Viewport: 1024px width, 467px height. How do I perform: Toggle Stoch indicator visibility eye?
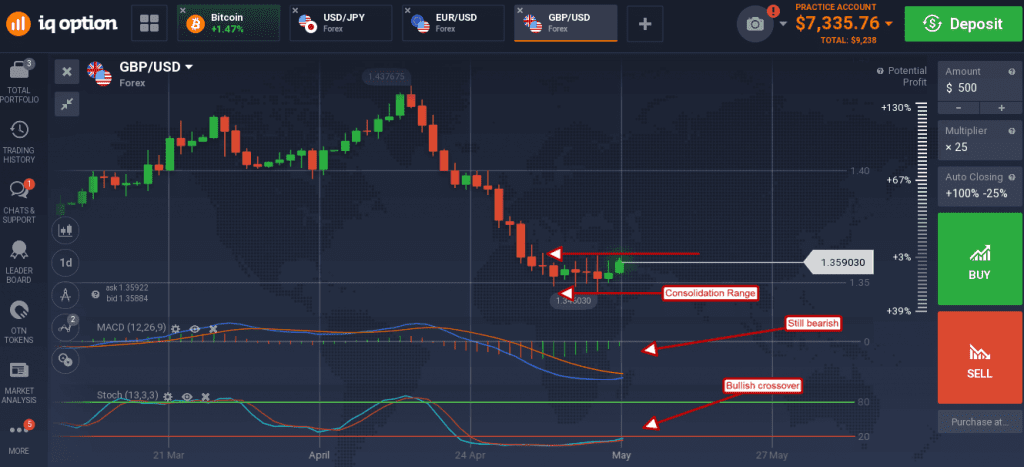tap(187, 397)
